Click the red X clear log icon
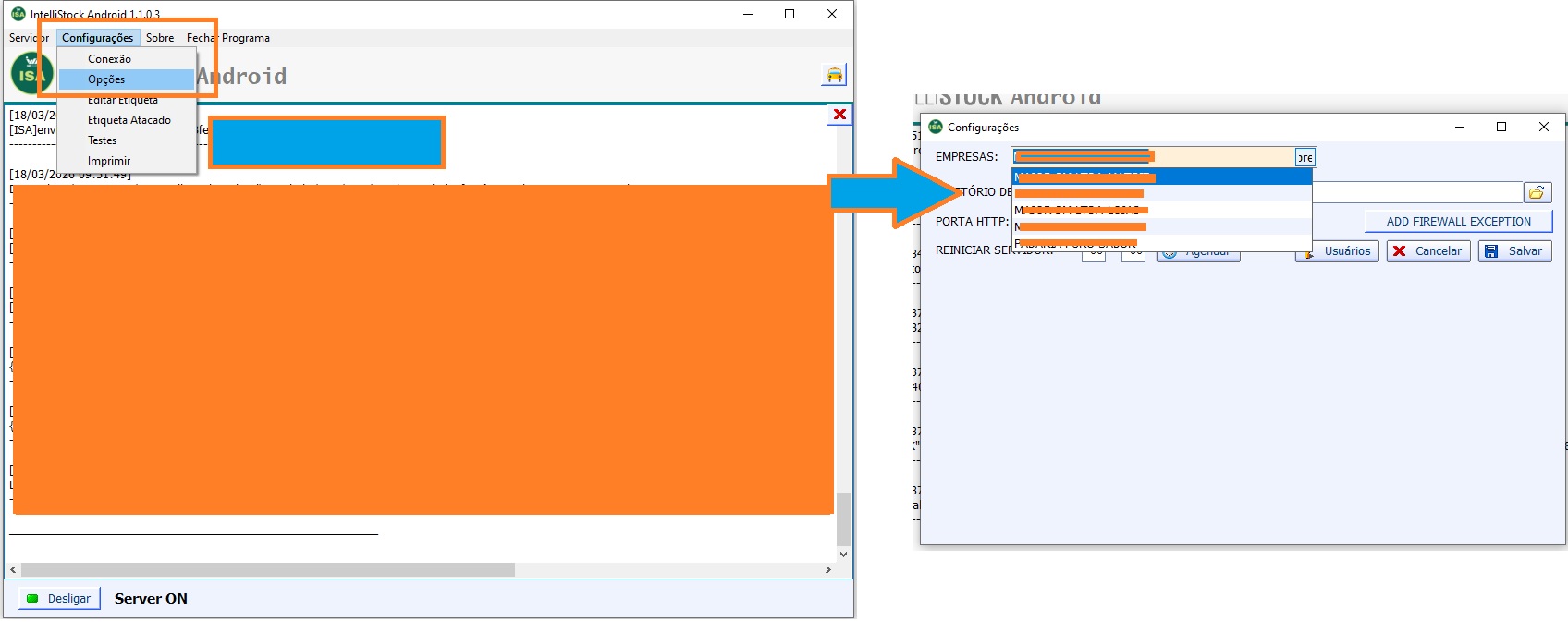This screenshot has width=1568, height=622. [839, 115]
